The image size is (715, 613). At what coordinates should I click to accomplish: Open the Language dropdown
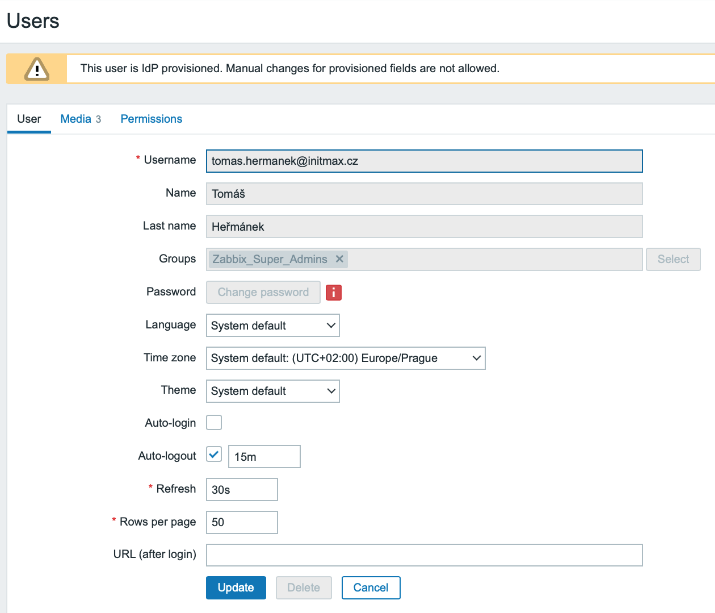[x=273, y=325]
